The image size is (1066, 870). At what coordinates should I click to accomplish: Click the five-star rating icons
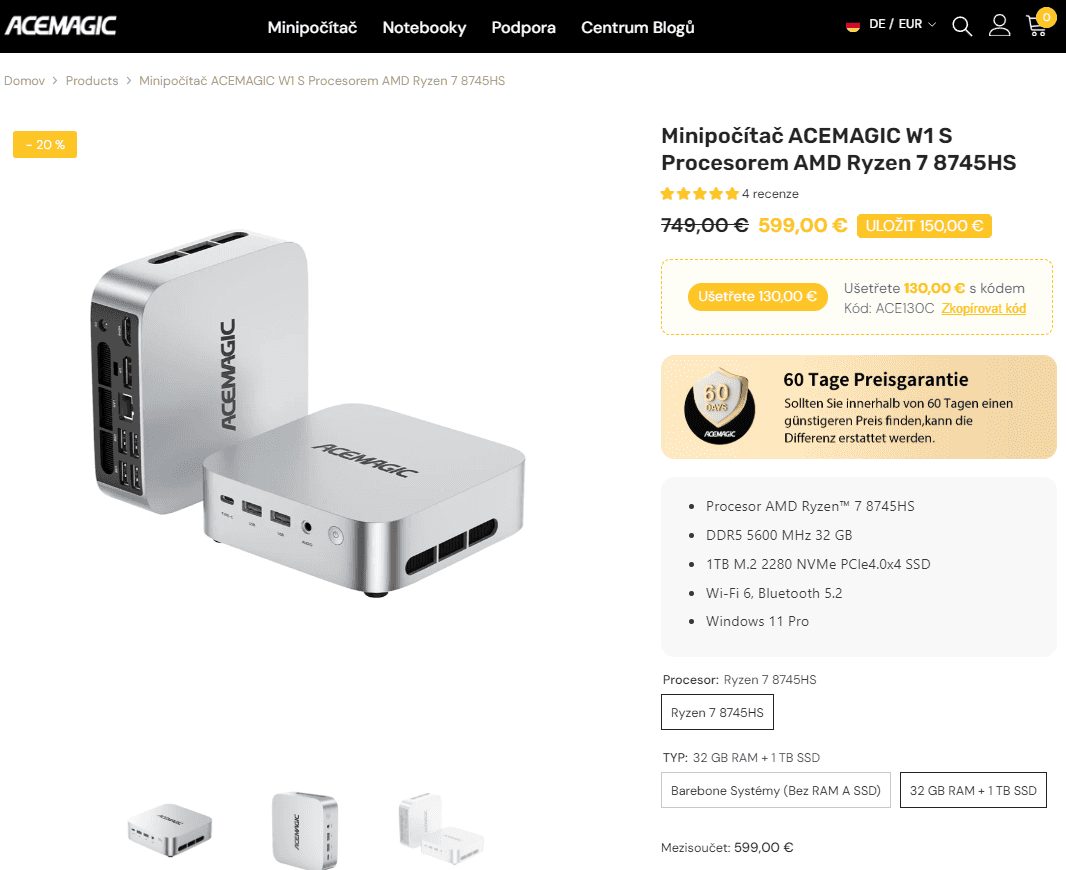tap(699, 194)
